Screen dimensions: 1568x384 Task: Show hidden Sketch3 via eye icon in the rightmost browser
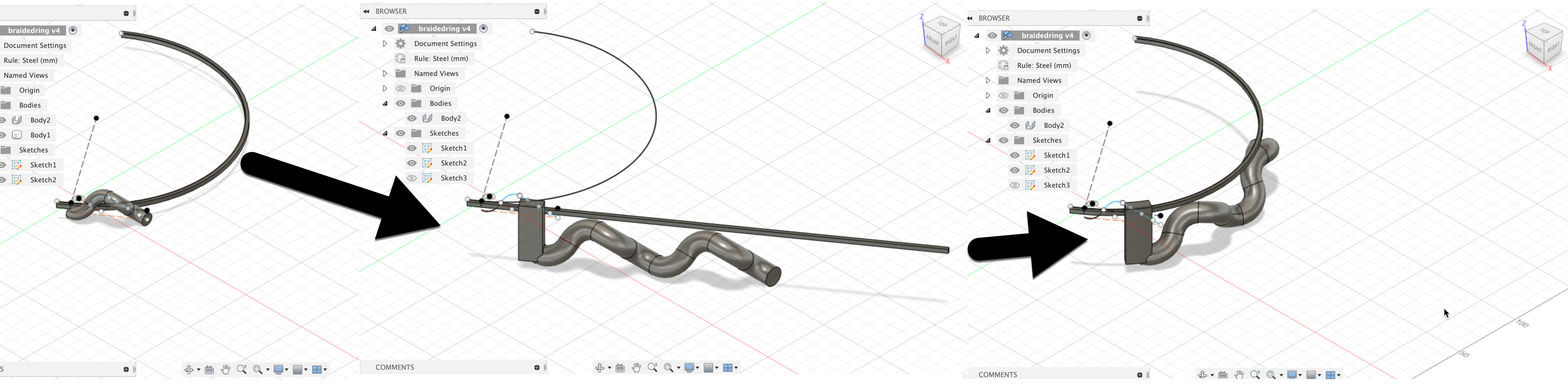coord(1015,185)
